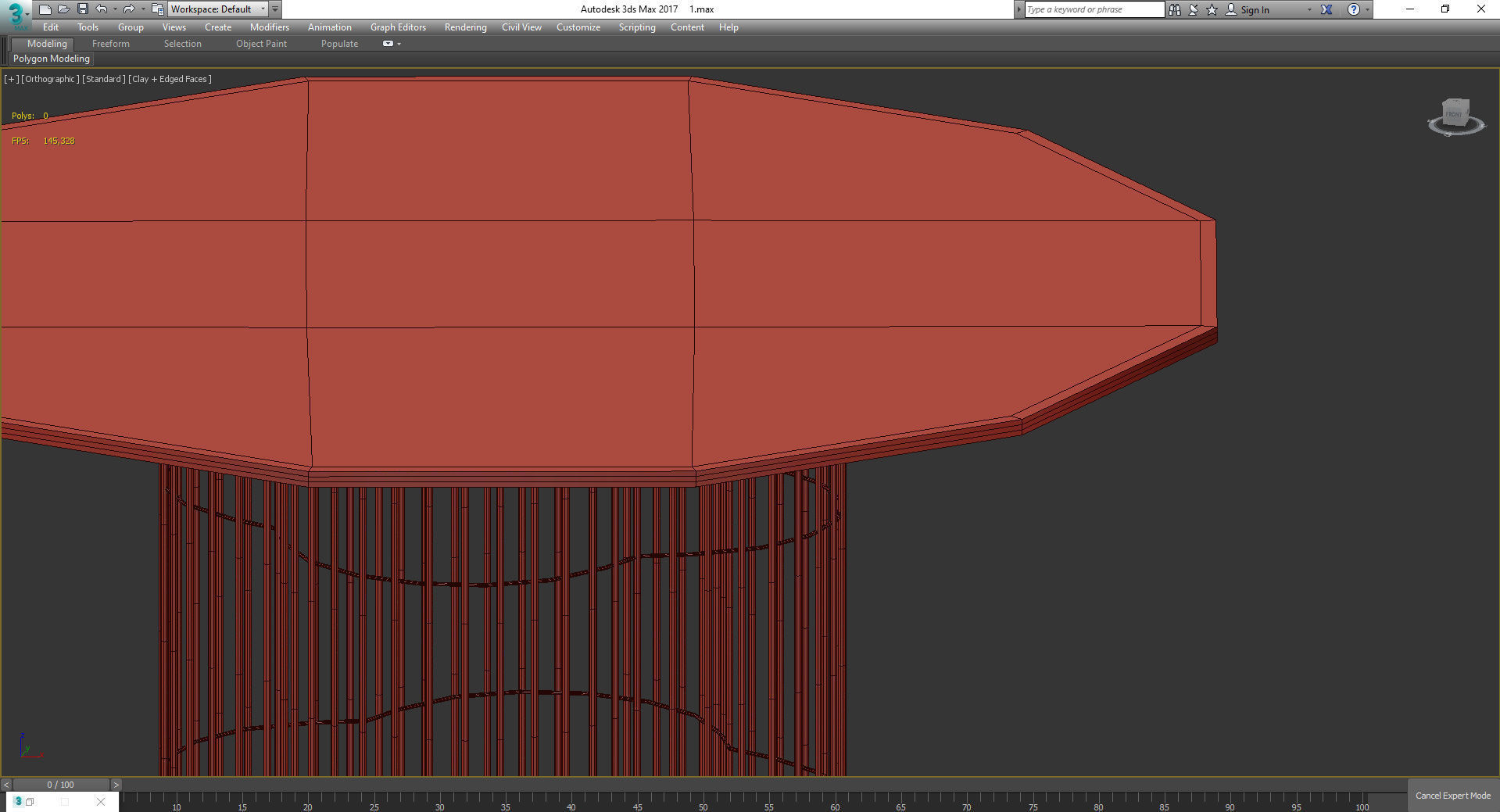The width and height of the screenshot is (1500, 812).
Task: Click the restore icon on the floating mini window
Action: 30,802
